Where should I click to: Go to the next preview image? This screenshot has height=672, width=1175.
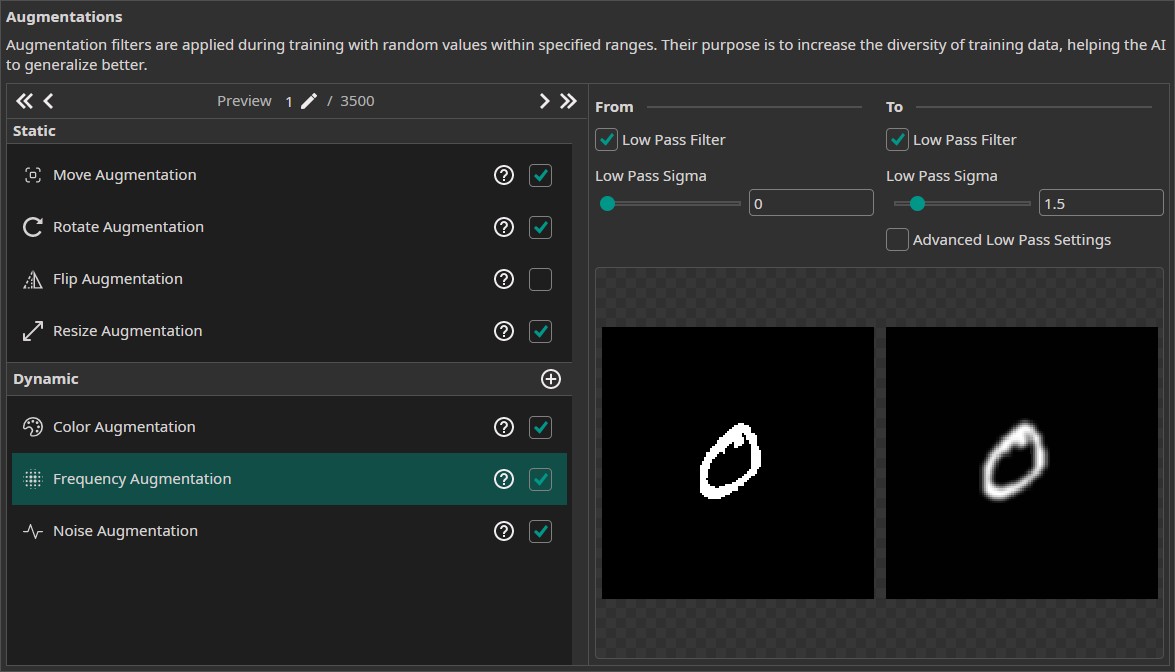[x=544, y=101]
